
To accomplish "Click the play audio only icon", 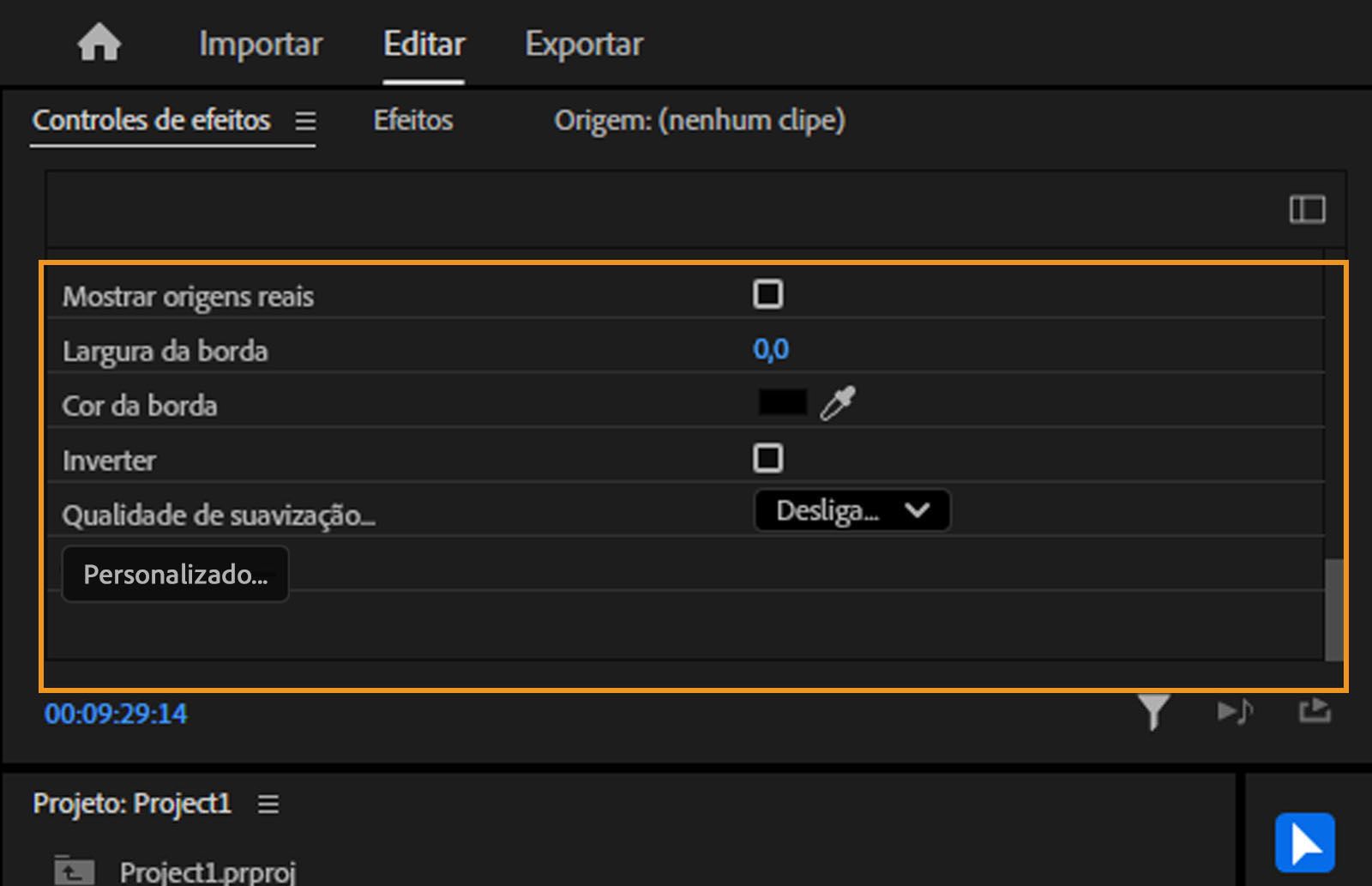I will pos(1235,712).
